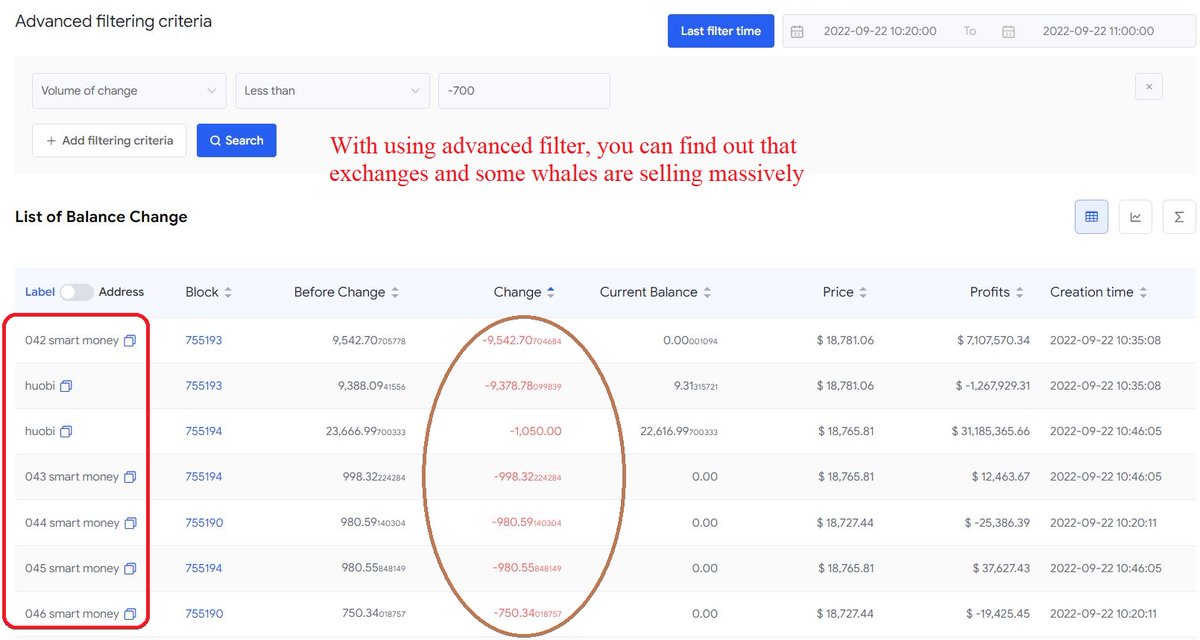This screenshot has height=640, width=1200.
Task: Open the Volume of change dropdown
Action: [130, 91]
